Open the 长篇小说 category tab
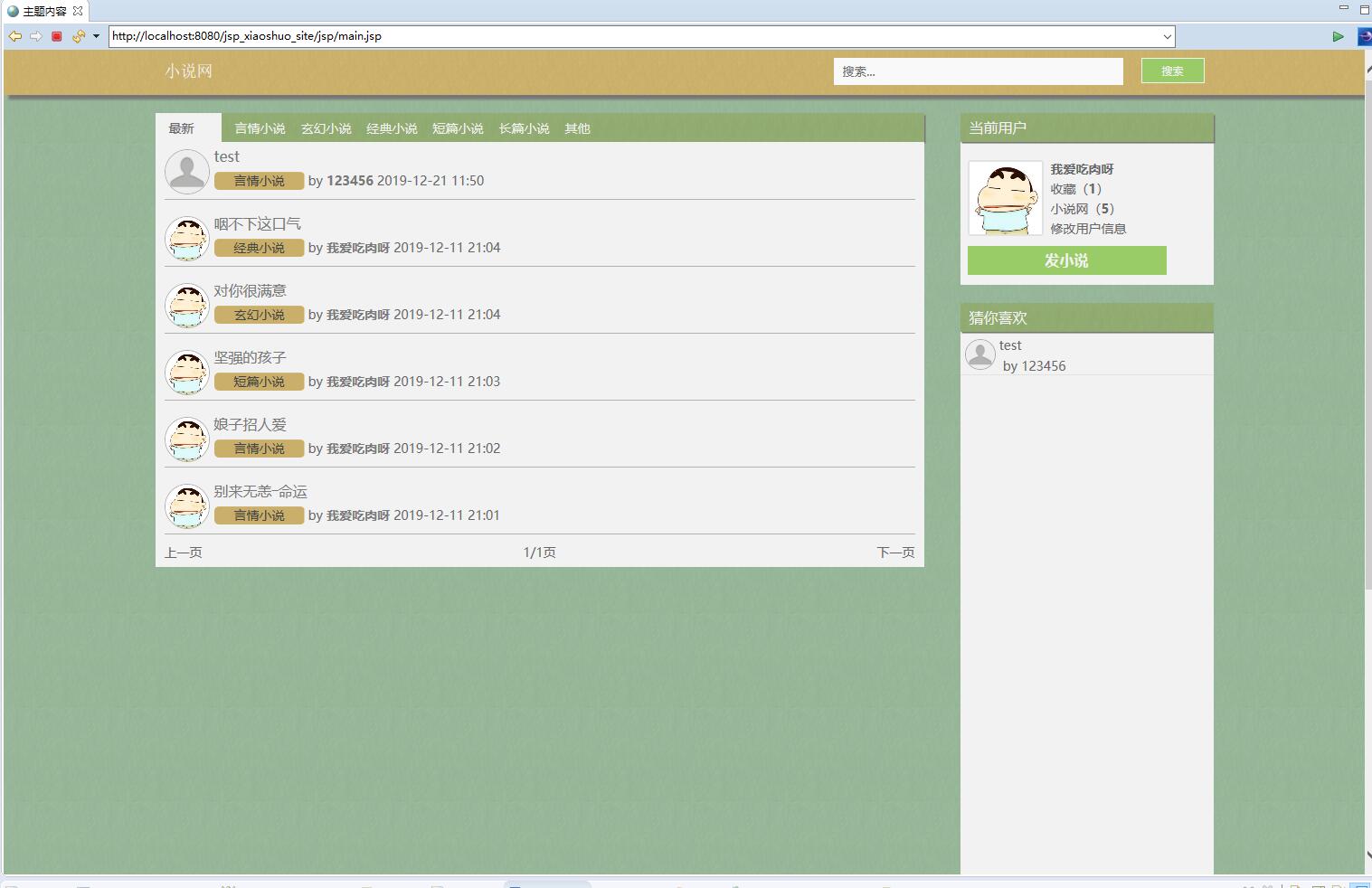The width and height of the screenshot is (1372, 888). coord(524,128)
